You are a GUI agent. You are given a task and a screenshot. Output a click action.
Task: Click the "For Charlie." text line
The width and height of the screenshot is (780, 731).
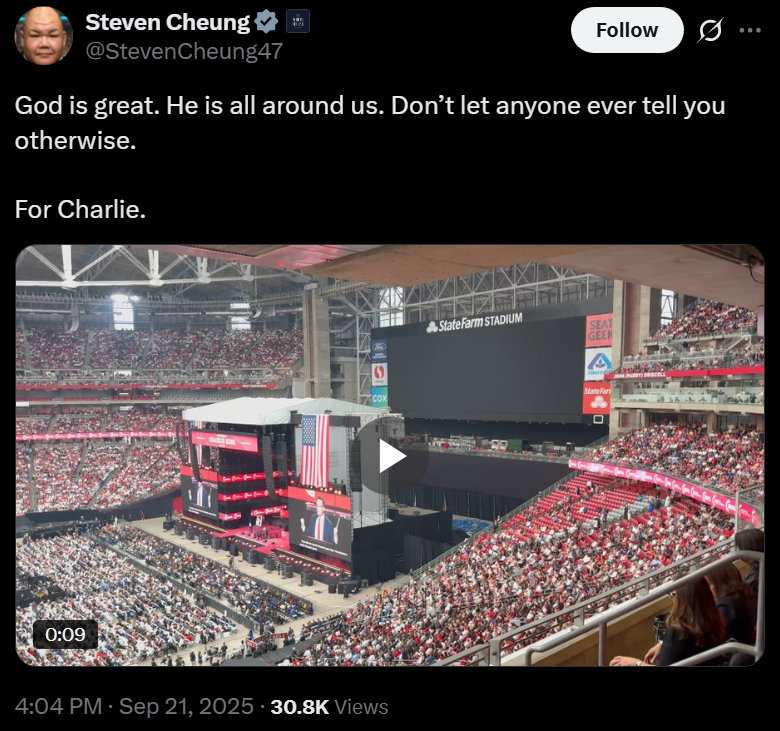(80, 209)
